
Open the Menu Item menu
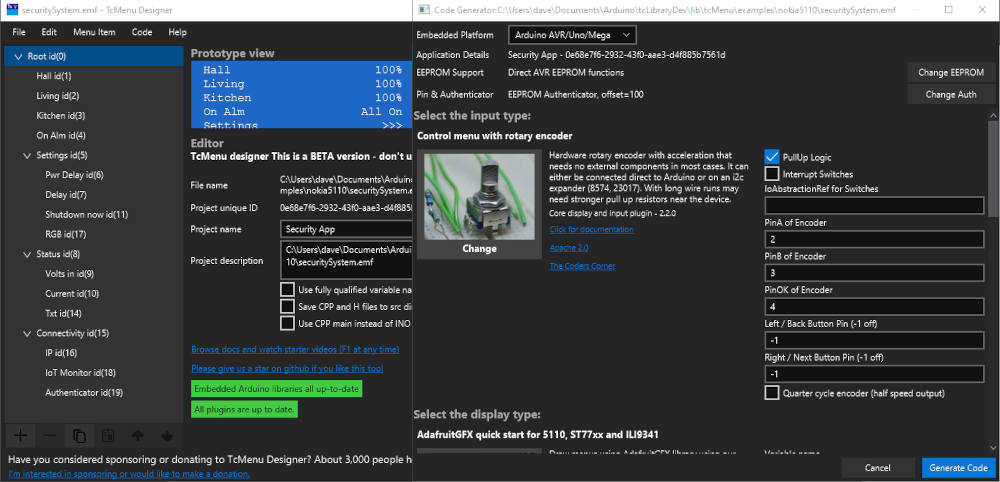(94, 32)
